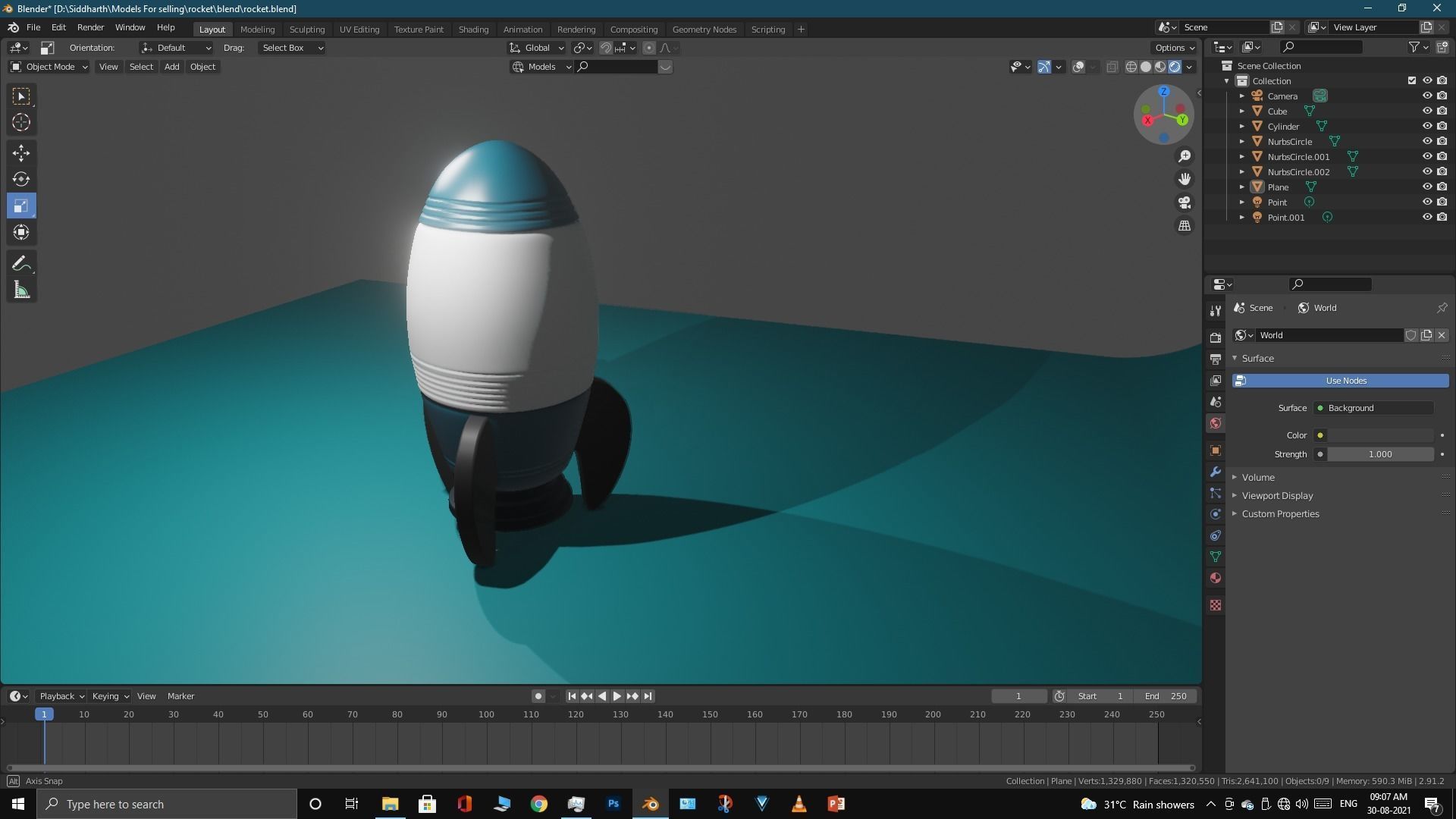Image resolution: width=1456 pixels, height=819 pixels.
Task: Switch to perspective/orthographic grid view icon
Action: 1185,226
